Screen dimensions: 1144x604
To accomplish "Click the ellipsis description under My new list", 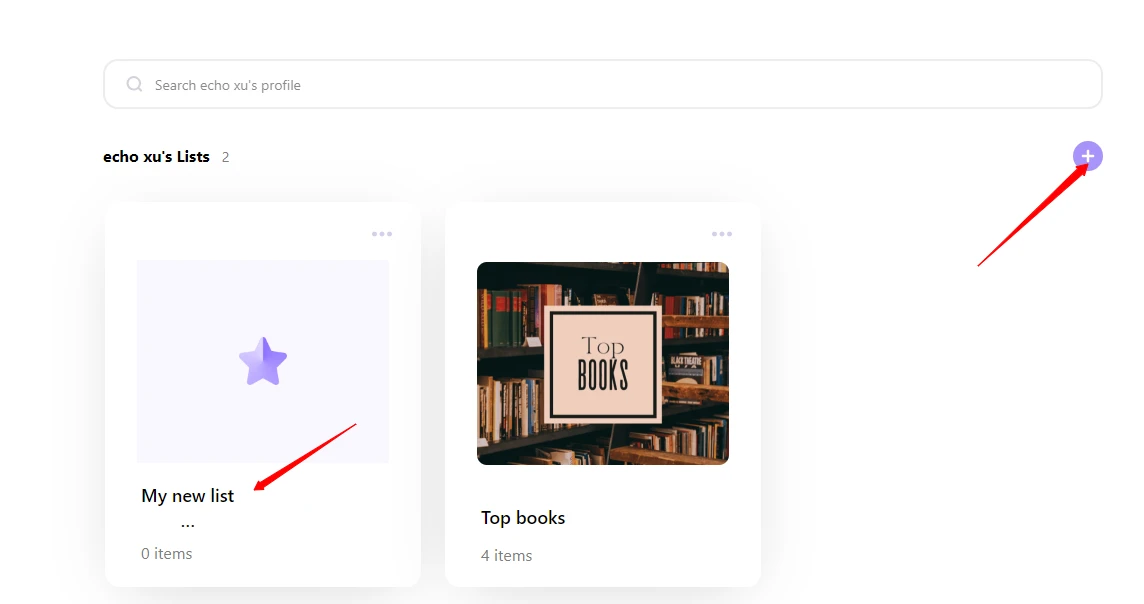I will (x=188, y=524).
